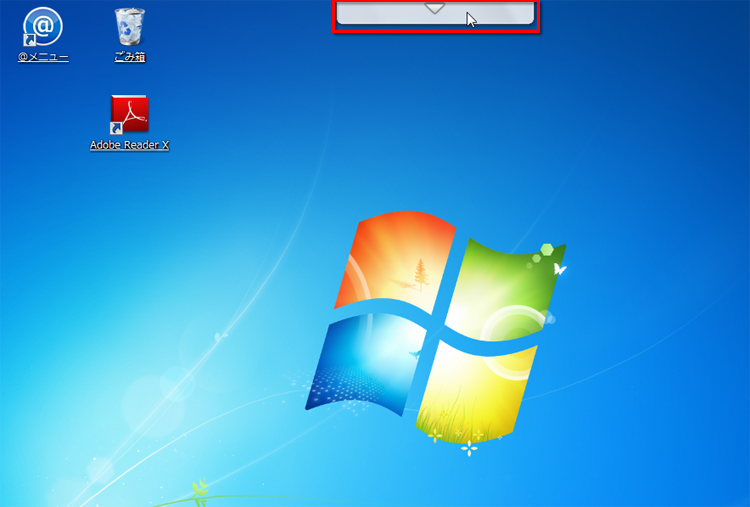Select the ごみ箱 label text
This screenshot has height=507, width=750.
(130, 57)
